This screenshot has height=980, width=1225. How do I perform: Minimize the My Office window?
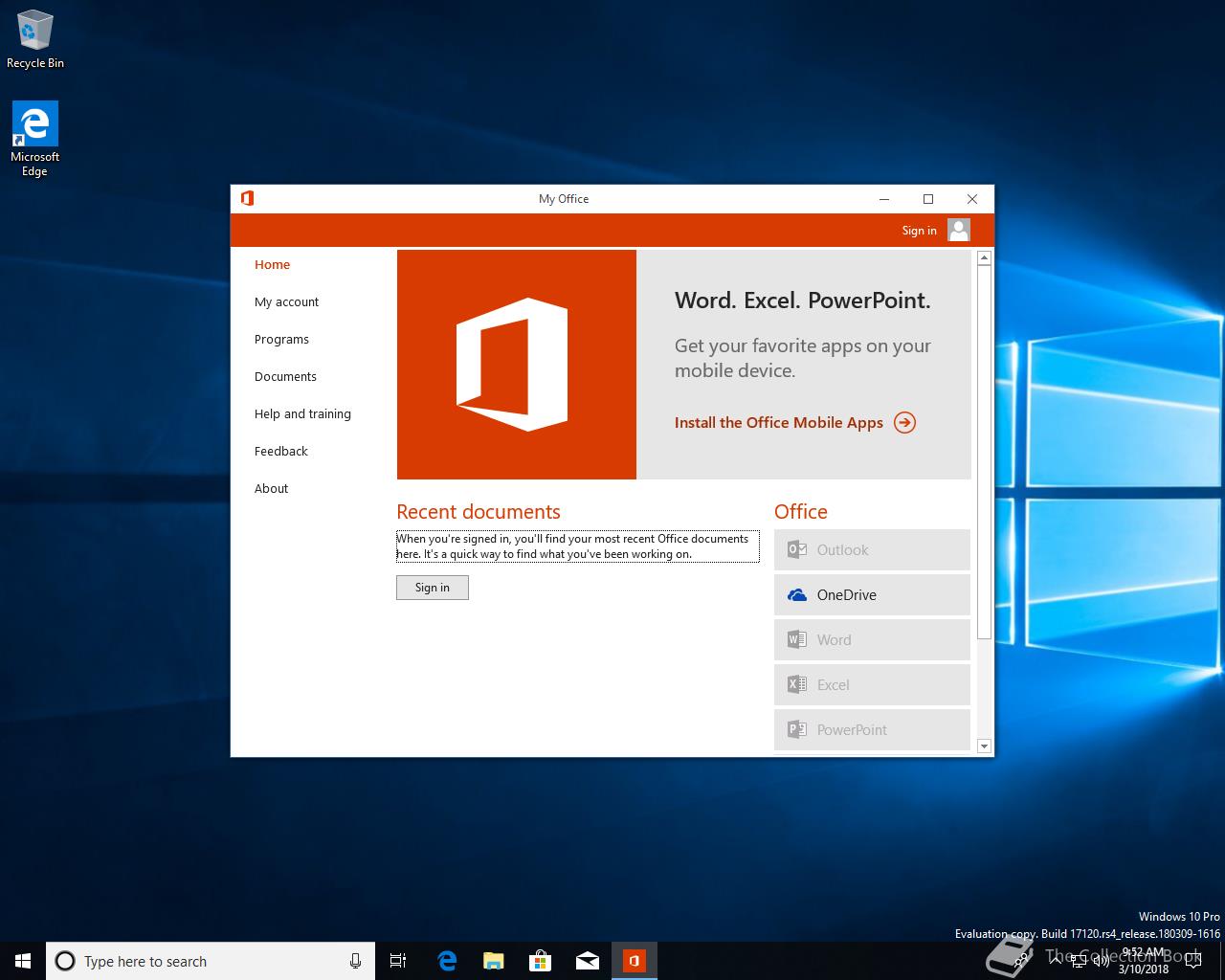tap(884, 199)
